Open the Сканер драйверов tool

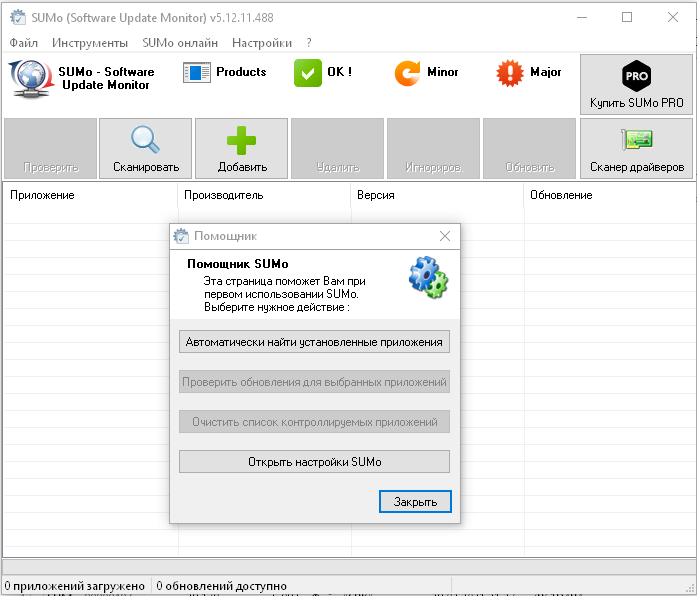[x=636, y=148]
